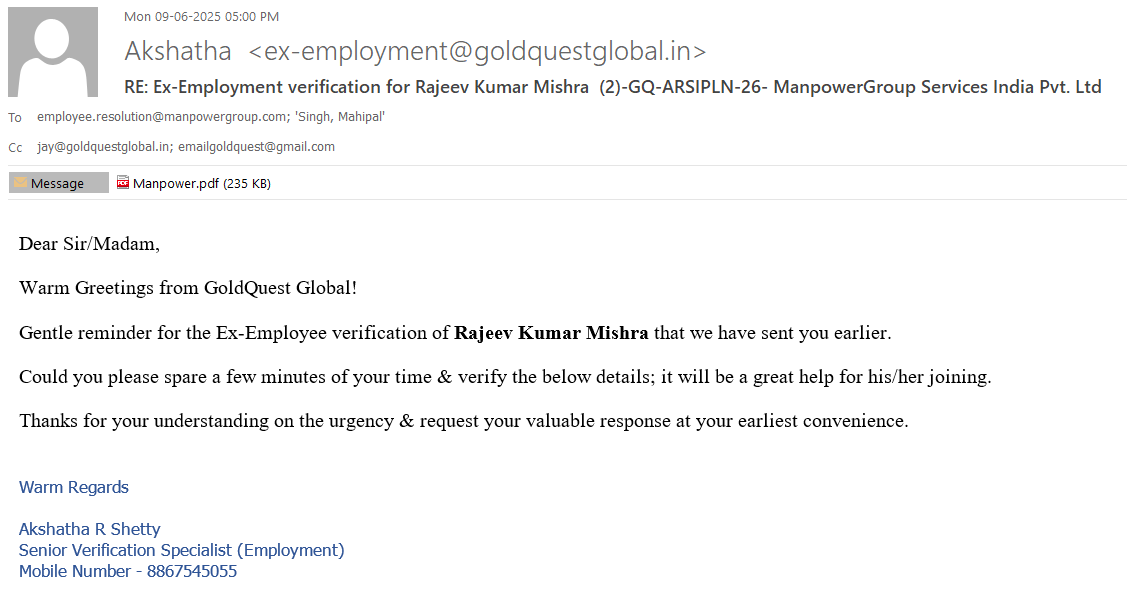Screen dimensions: 1127x592
Task: Click the mobile number 8867545055 in the signature
Action: (x=192, y=571)
